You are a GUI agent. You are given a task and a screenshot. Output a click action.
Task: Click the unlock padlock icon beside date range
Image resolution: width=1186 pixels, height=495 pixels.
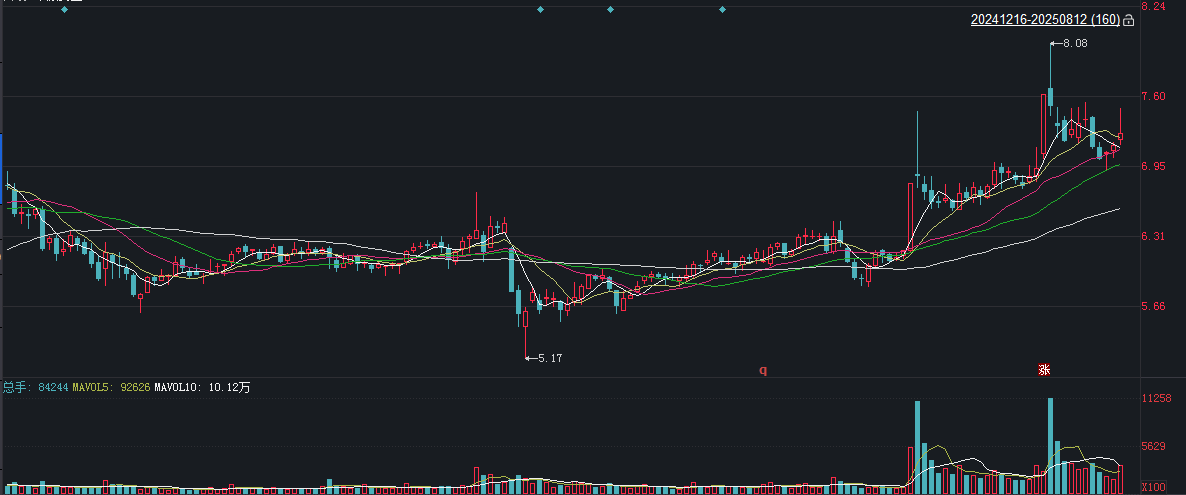click(x=1129, y=20)
